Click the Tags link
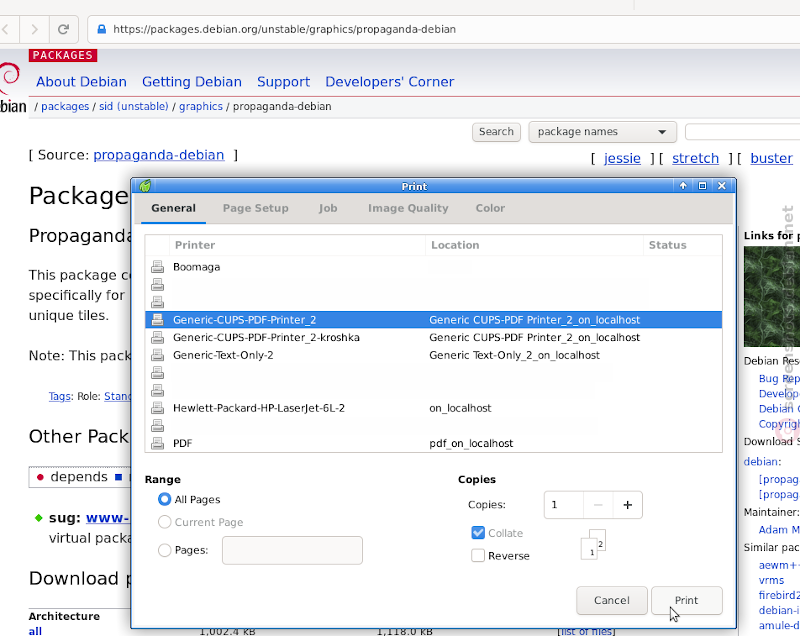The image size is (800, 636). pyautogui.click(x=59, y=396)
